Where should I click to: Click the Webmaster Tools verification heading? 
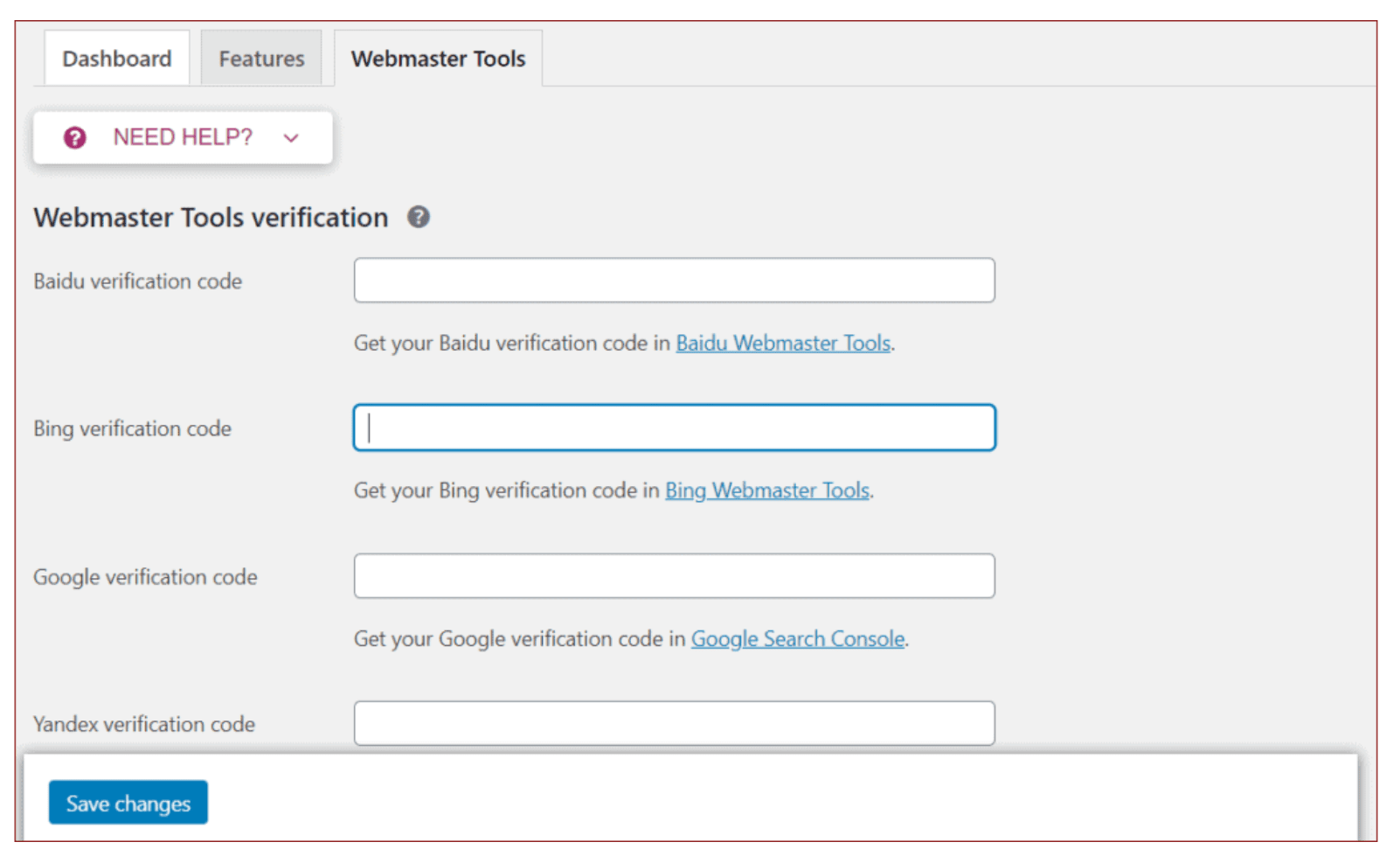[x=211, y=217]
